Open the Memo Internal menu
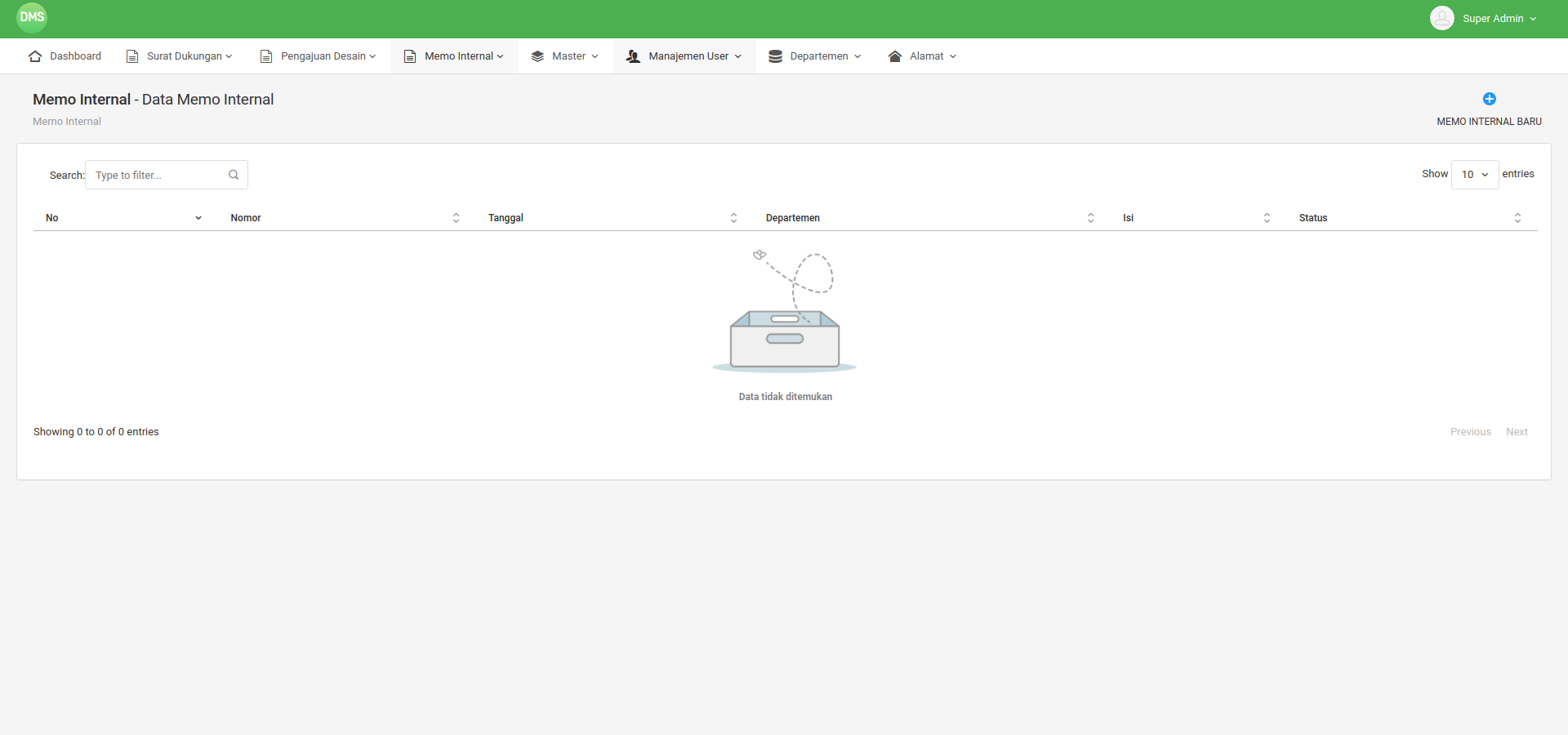 [459, 56]
